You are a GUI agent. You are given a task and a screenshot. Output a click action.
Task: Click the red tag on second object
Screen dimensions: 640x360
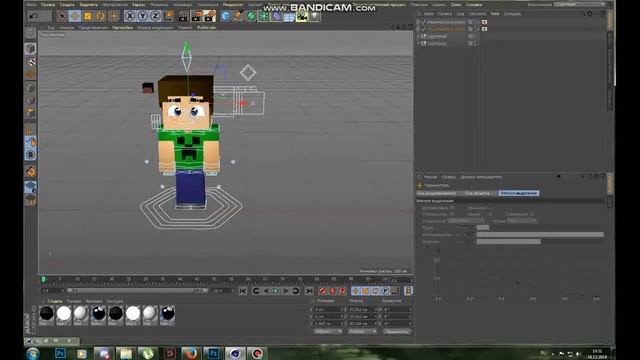[484, 29]
